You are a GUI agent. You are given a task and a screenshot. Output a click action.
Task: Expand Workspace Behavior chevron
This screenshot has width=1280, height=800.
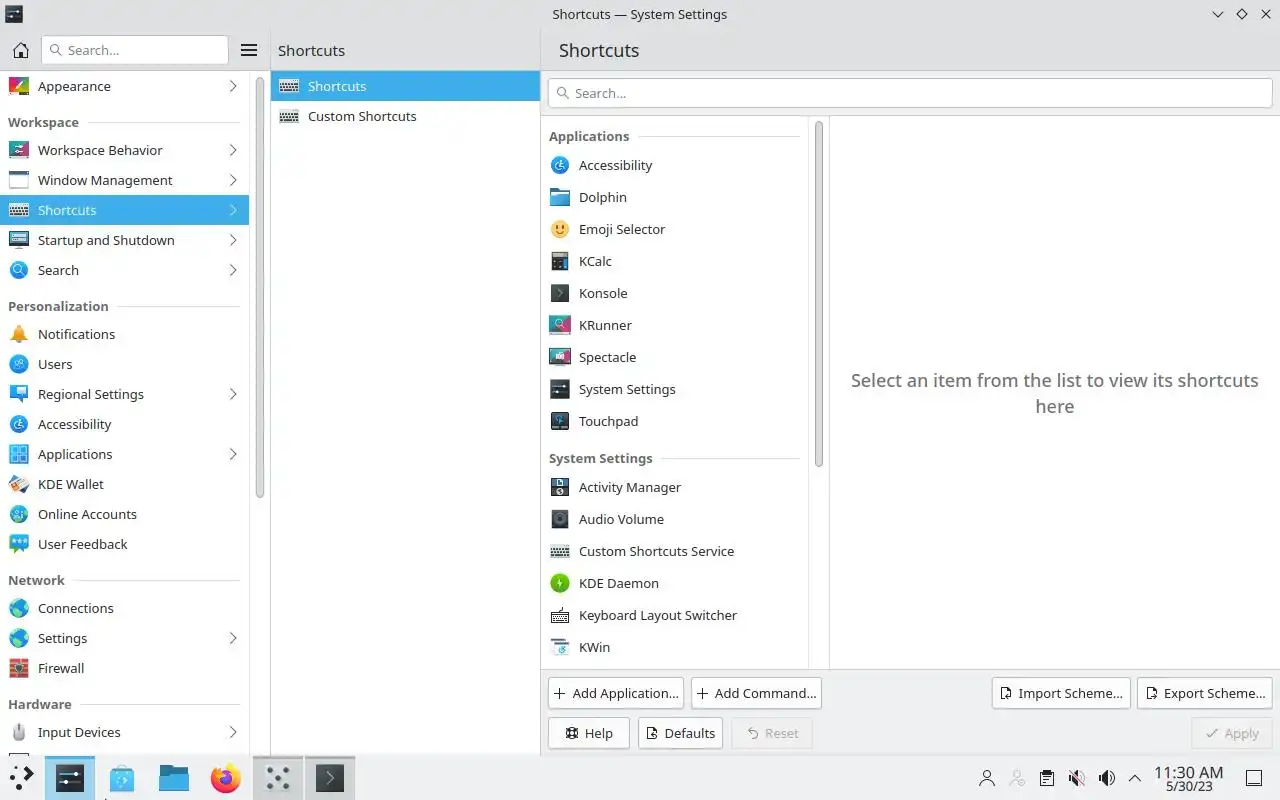pos(233,150)
